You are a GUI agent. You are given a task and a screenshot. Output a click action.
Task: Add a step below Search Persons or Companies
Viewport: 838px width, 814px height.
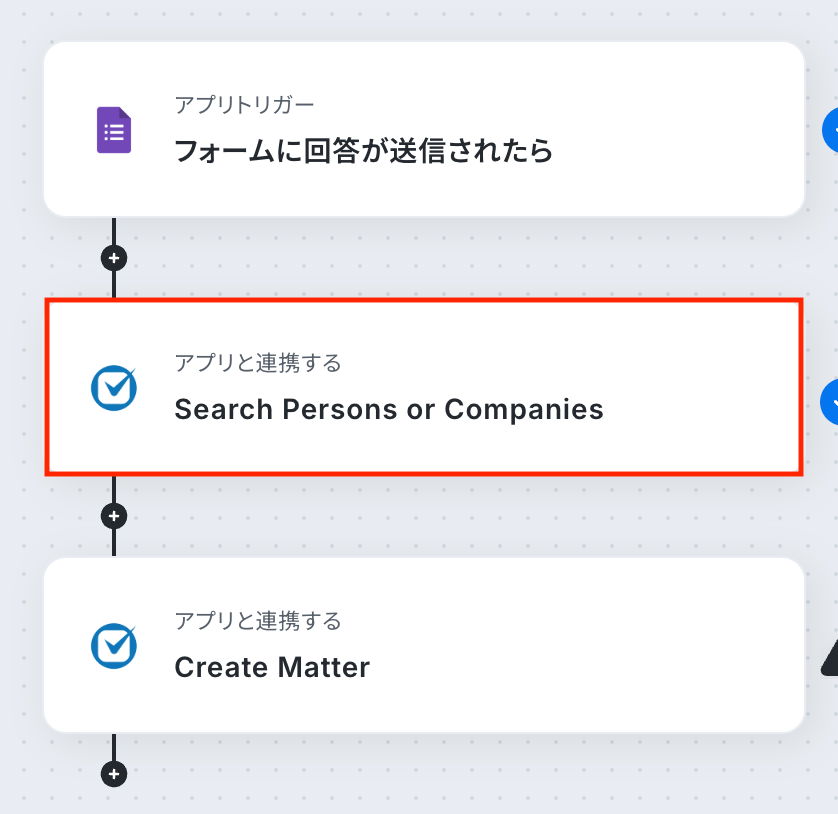pos(114,516)
